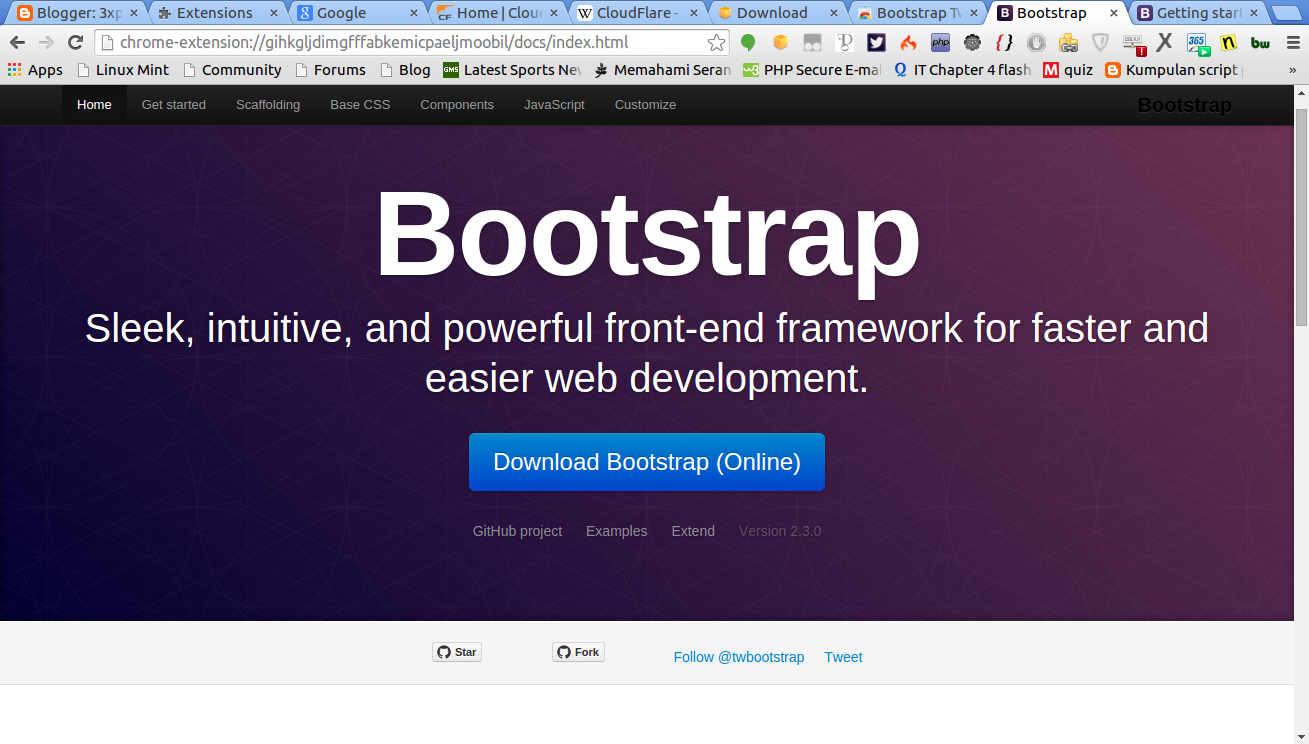Open the Kumpulan script bookmark
Viewport: 1309px width, 744px height.
tap(1174, 70)
